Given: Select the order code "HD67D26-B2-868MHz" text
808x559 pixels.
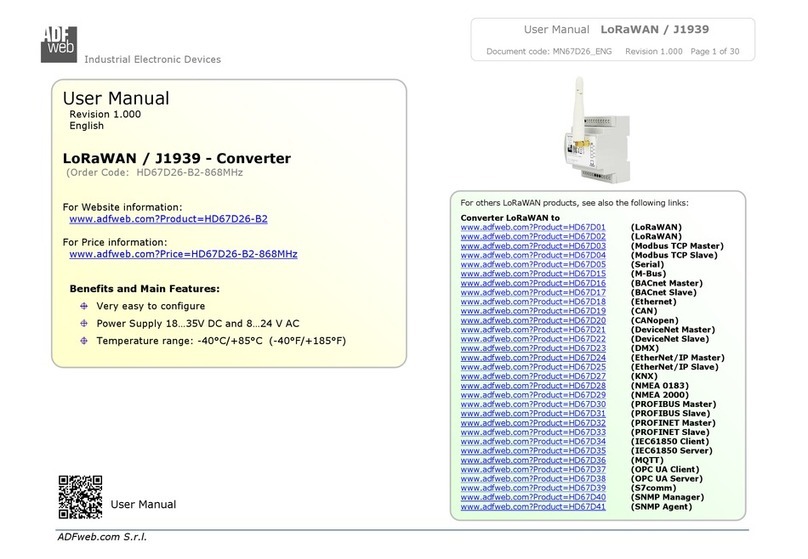Looking at the screenshot, I should (x=189, y=173).
